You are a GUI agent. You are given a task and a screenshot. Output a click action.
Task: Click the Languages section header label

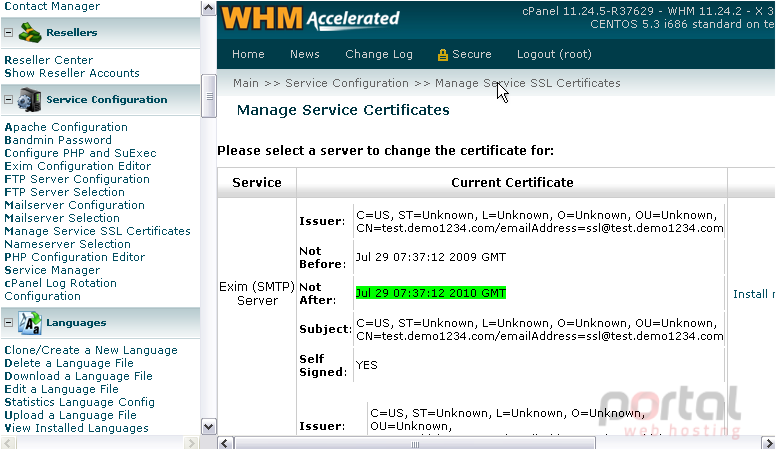76,323
